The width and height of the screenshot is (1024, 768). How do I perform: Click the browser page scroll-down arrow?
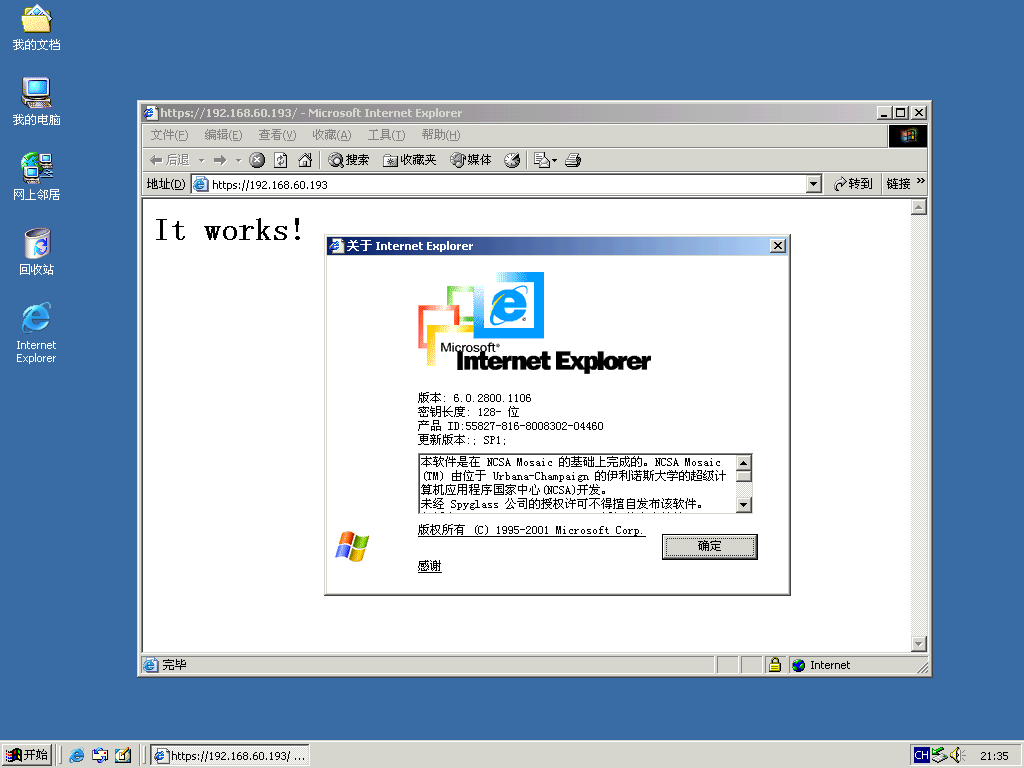coord(918,644)
